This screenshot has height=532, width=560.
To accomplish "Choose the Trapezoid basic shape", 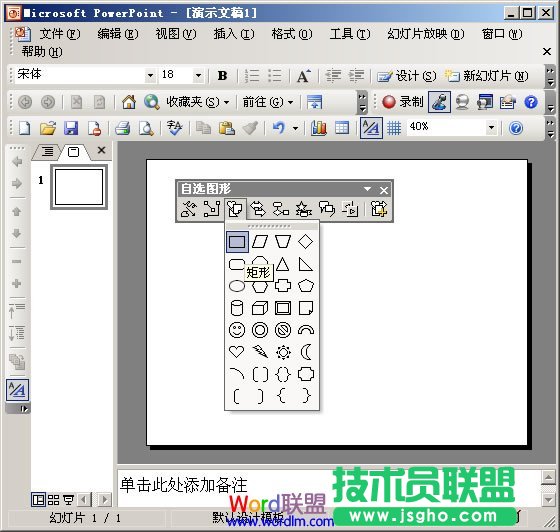I will (x=283, y=242).
